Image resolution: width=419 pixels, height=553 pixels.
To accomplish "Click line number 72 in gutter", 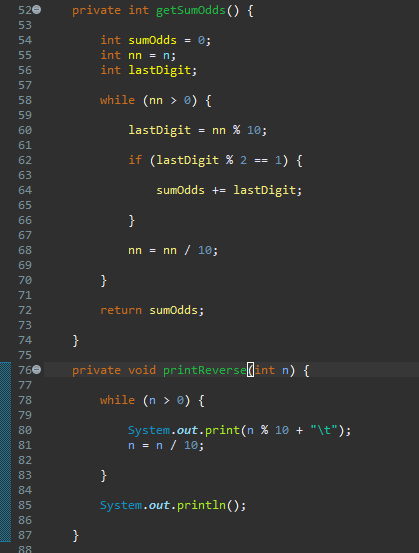I will tap(25, 310).
